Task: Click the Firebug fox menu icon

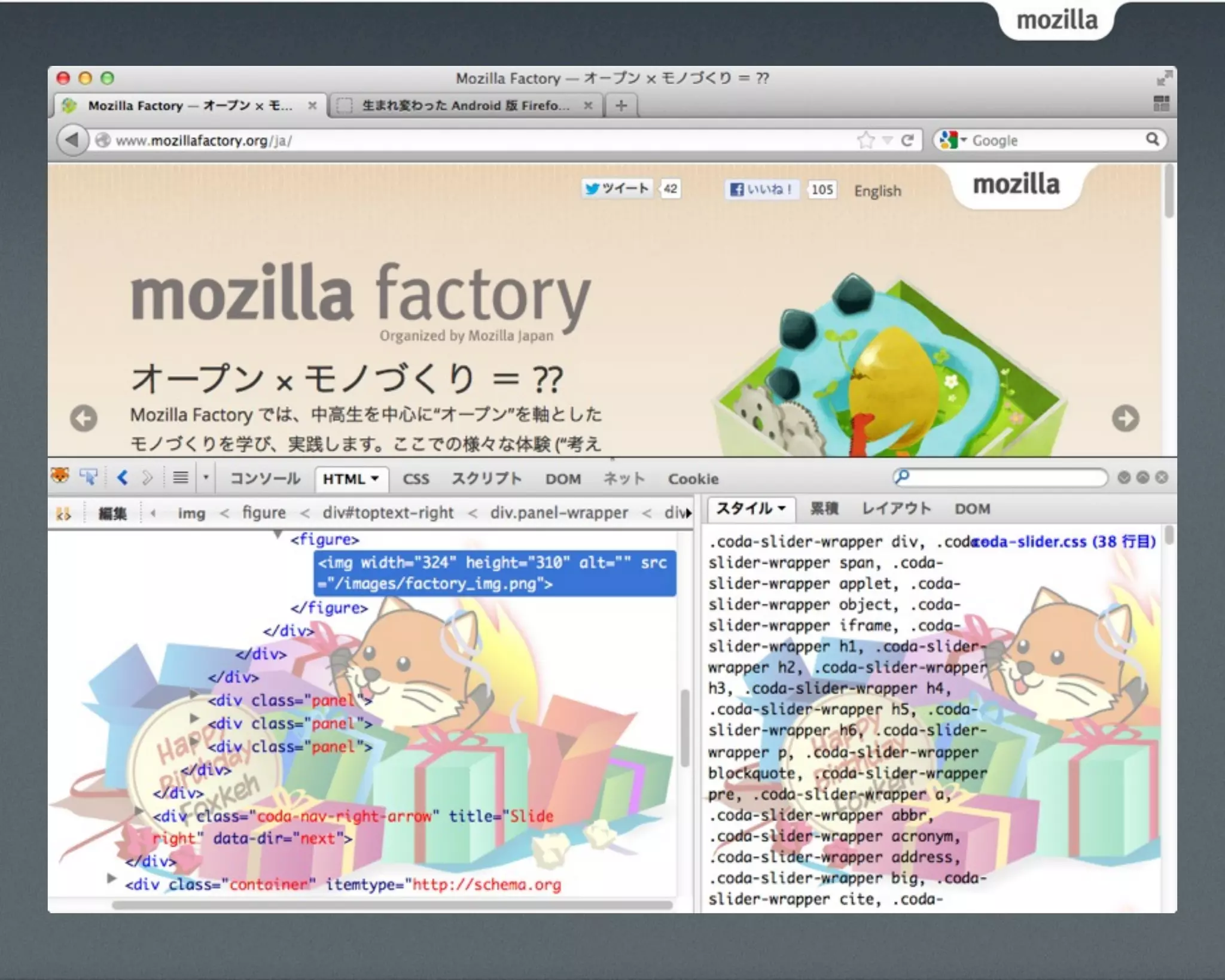Action: point(60,476)
